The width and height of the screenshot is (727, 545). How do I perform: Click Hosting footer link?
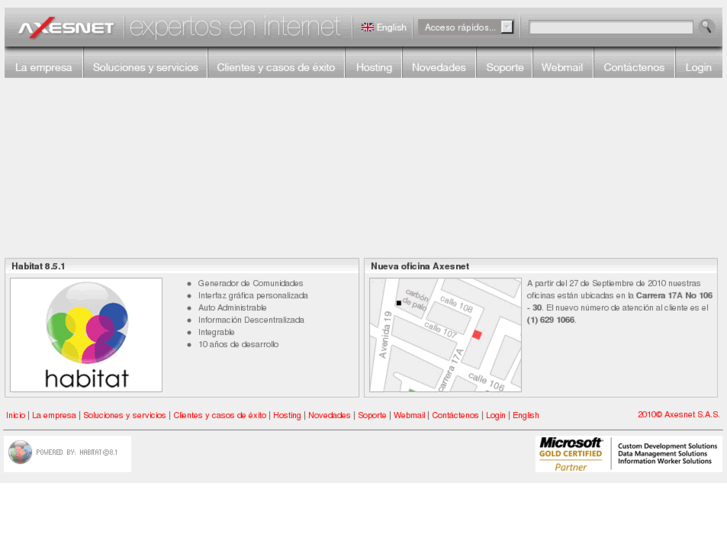(x=287, y=415)
